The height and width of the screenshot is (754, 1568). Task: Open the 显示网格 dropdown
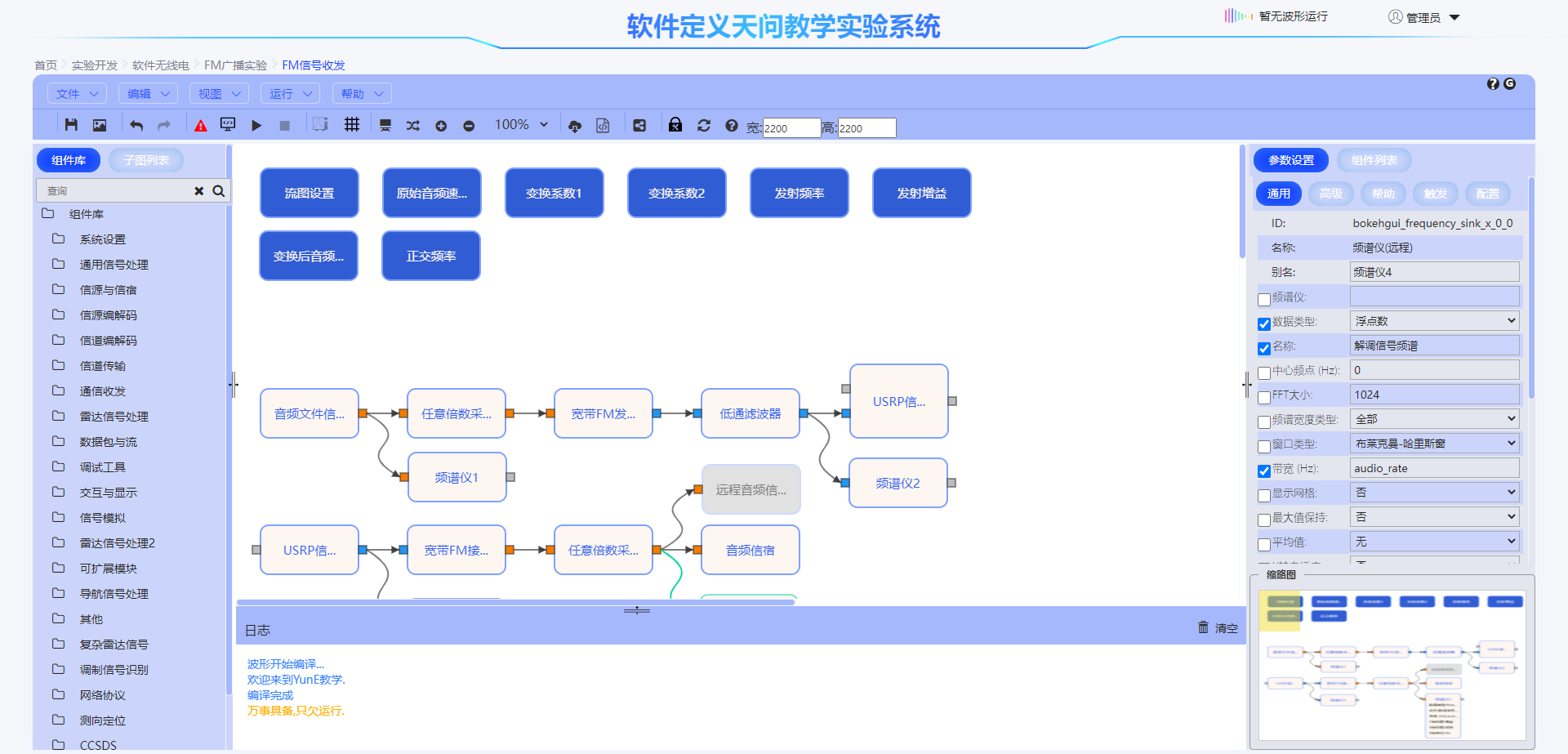pos(1435,493)
